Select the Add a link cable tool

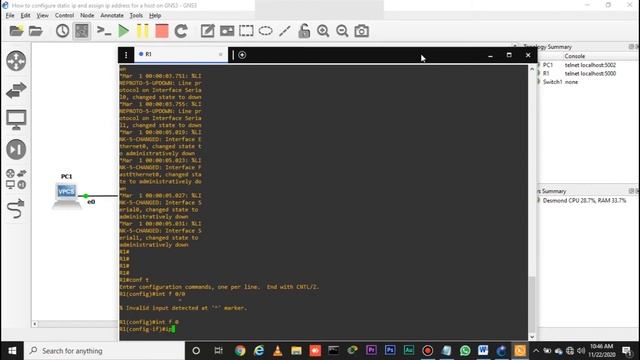pos(16,209)
